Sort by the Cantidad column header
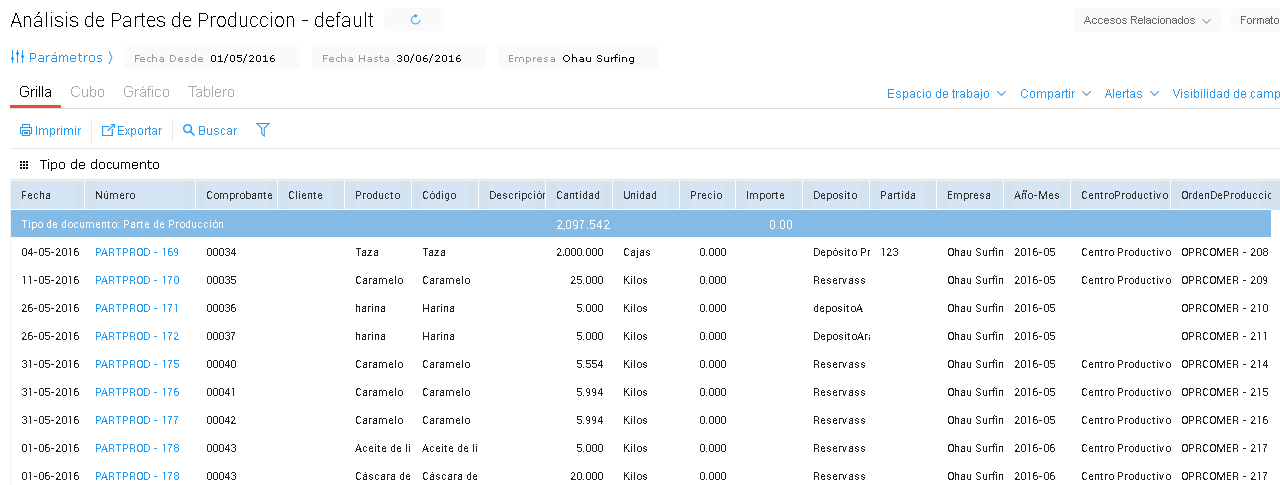This screenshot has height=485, width=1280. click(x=578, y=195)
